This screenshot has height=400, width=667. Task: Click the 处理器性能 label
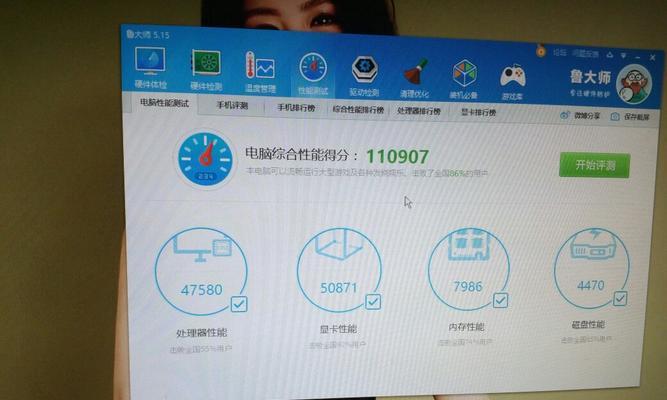(201, 333)
